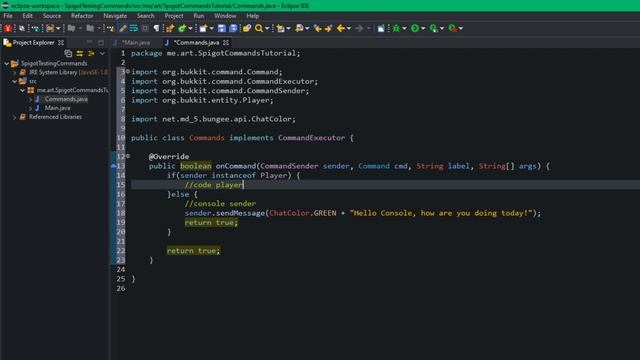Viewport: 640px width, 360px height.
Task: Click the magnifier Search toolbar icon
Action: point(259,28)
